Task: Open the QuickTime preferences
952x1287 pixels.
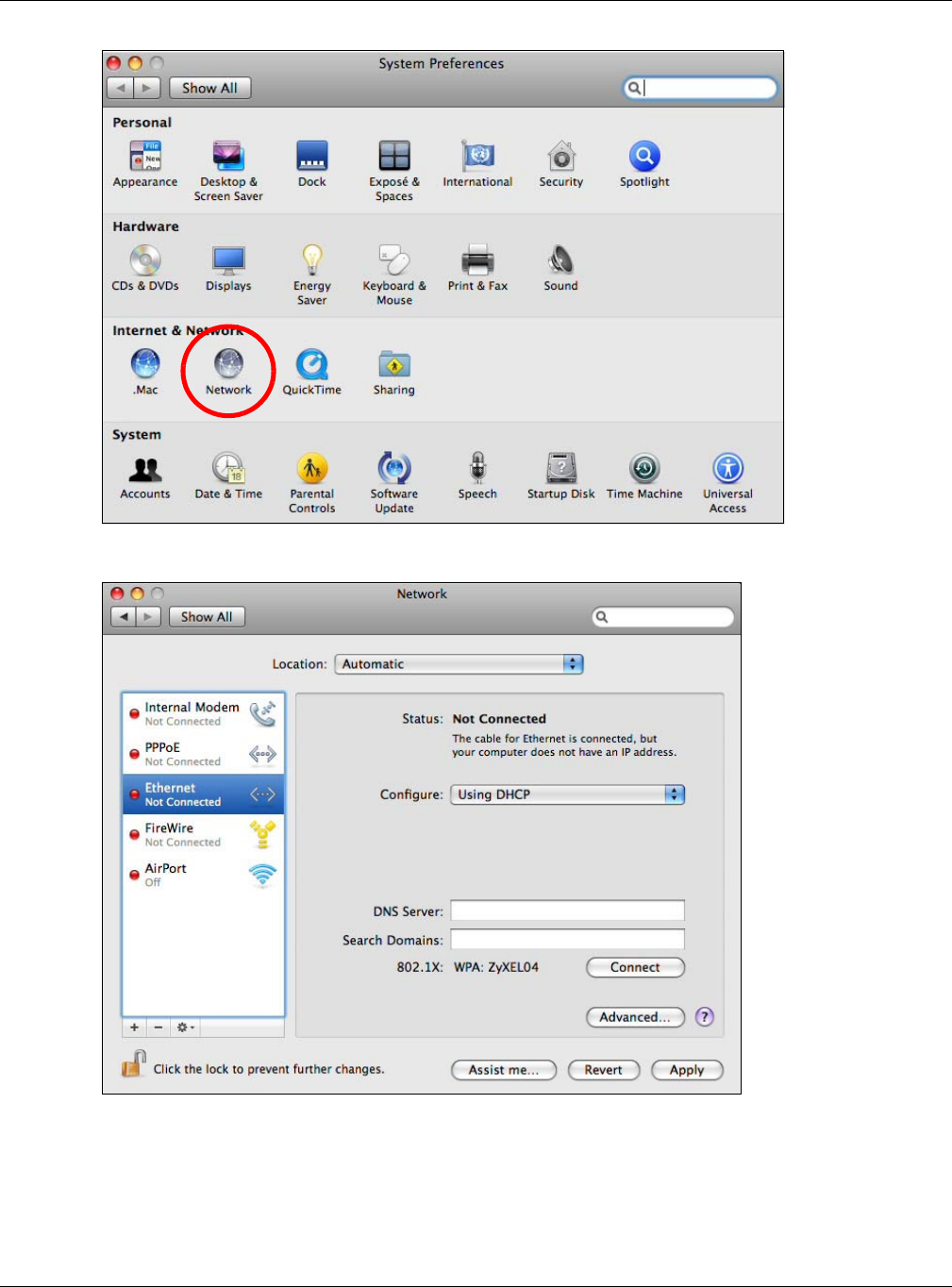Action: pos(312,372)
